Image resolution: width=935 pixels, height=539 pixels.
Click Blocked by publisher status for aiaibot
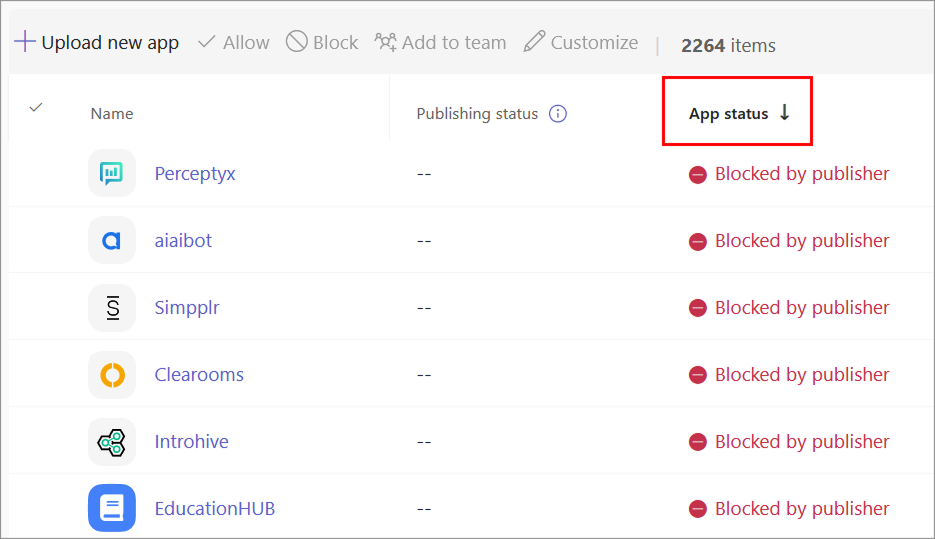click(789, 241)
